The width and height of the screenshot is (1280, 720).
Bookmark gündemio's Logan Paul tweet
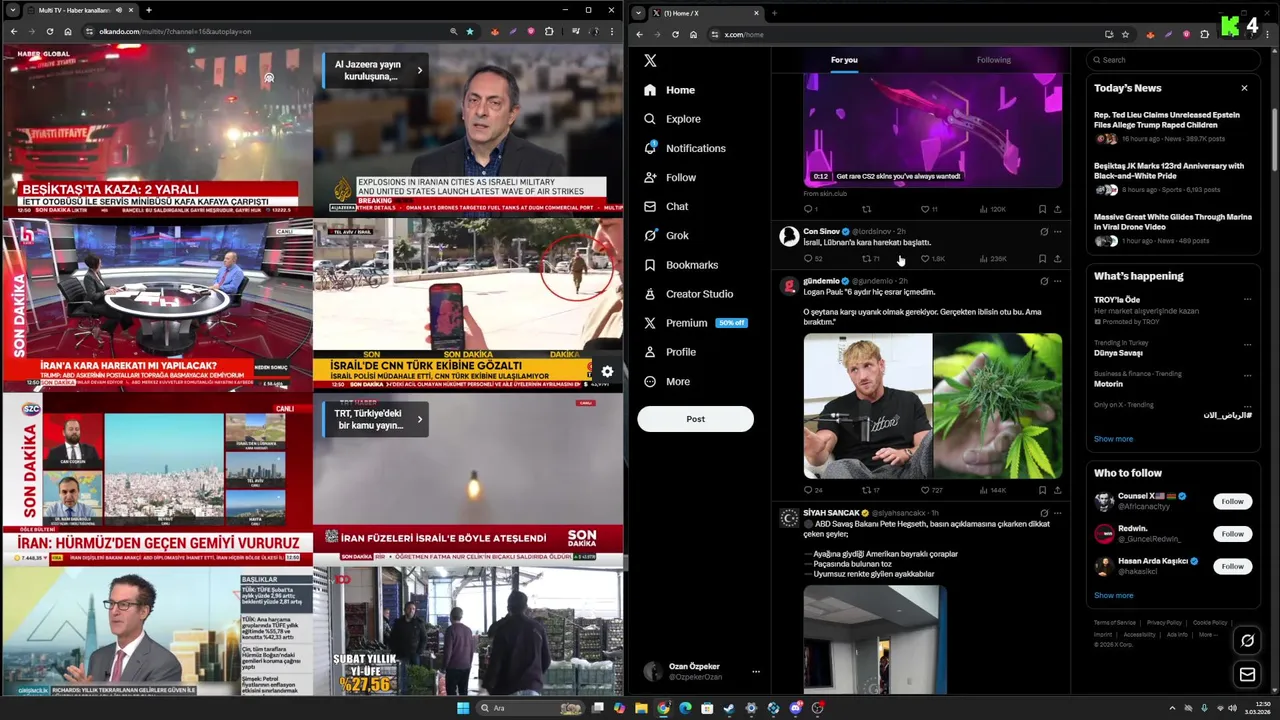click(x=1042, y=490)
